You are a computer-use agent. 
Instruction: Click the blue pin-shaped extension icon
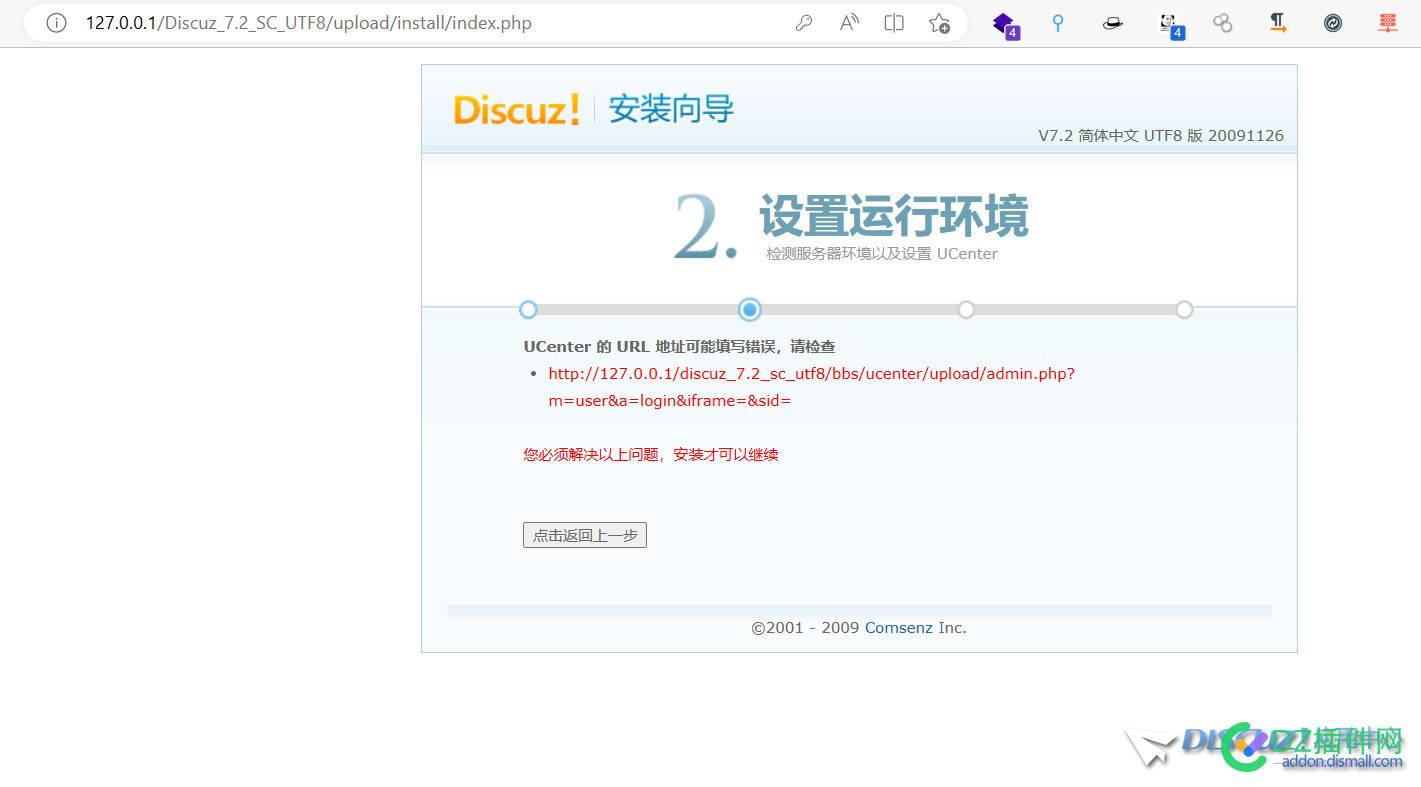[1058, 23]
